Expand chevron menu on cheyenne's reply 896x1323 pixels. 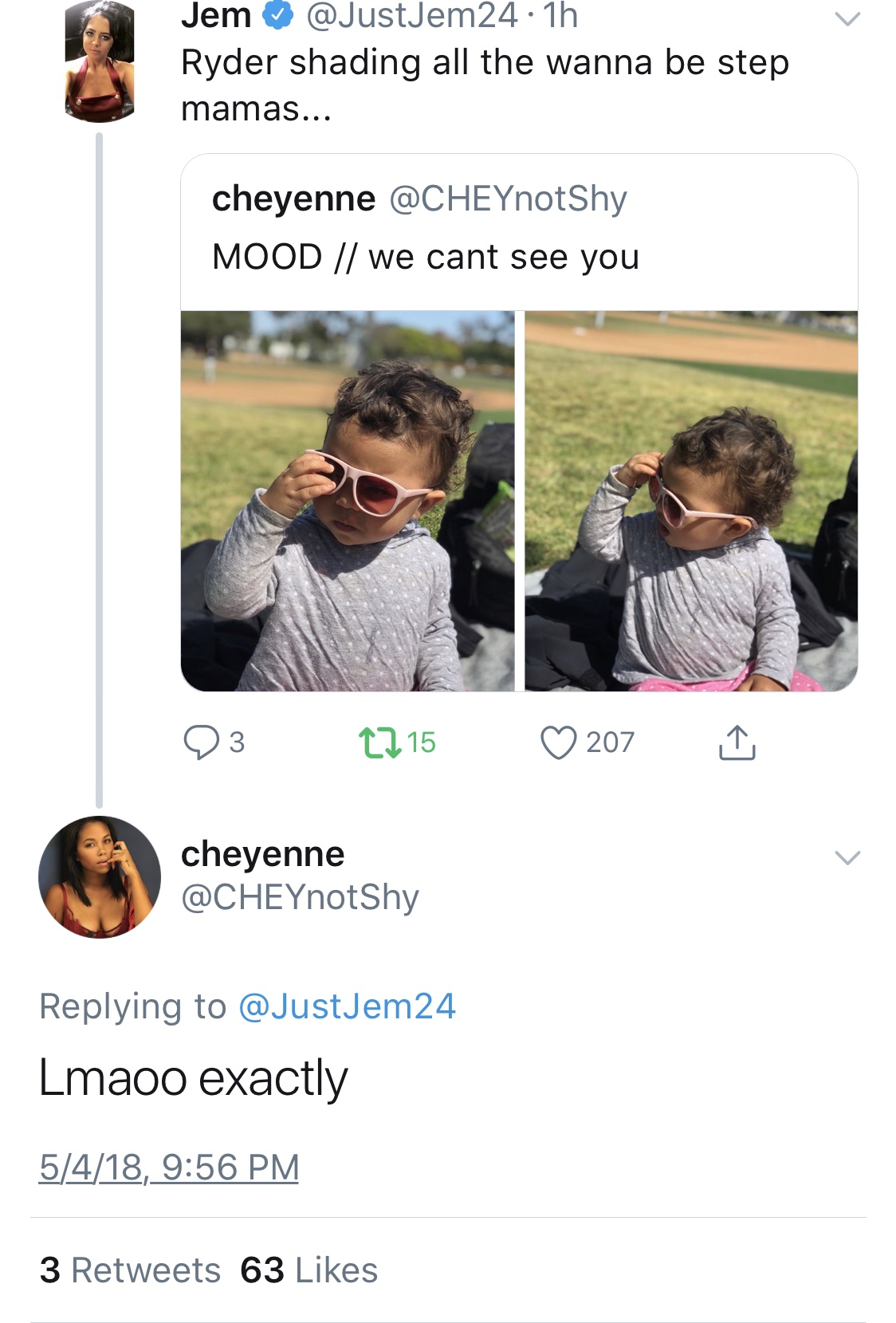coord(847,858)
